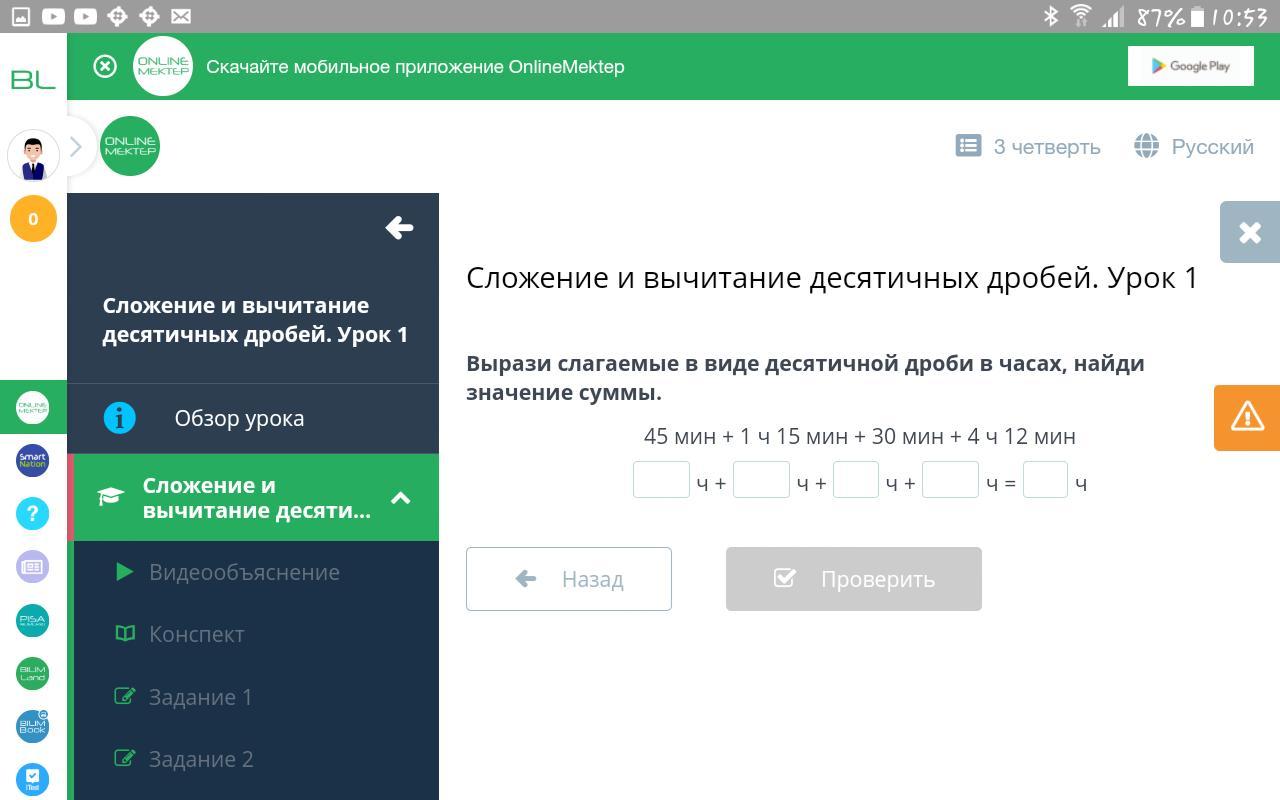The image size is (1280, 800).
Task: Close the lesson with the gray X button
Action: [1250, 232]
